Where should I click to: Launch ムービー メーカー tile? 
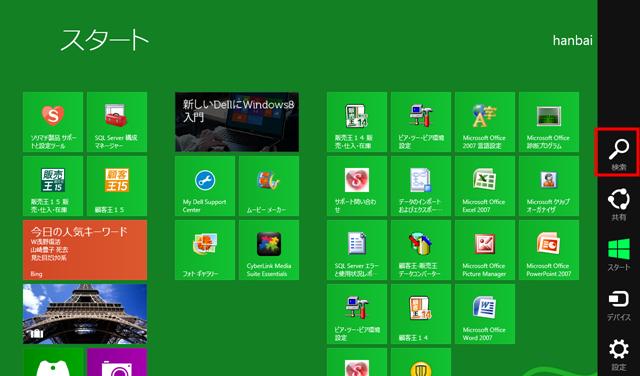pos(269,186)
